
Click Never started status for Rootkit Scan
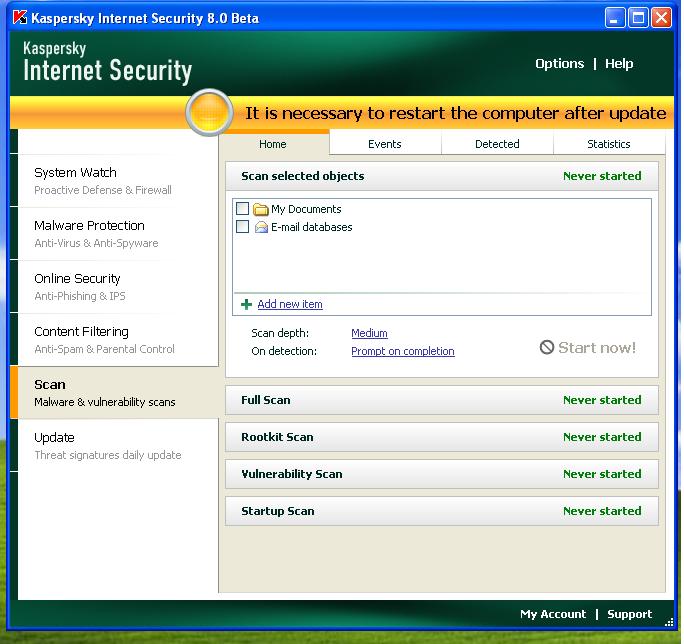(602, 437)
